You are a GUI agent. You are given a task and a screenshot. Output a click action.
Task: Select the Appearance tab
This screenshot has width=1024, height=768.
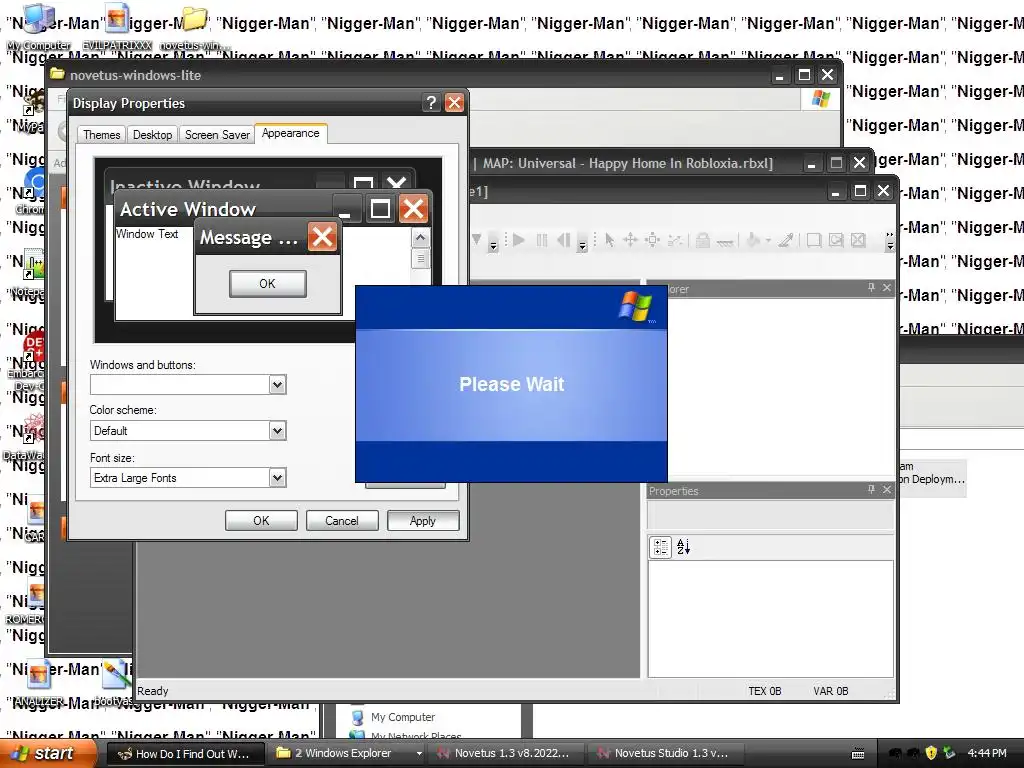(x=291, y=133)
